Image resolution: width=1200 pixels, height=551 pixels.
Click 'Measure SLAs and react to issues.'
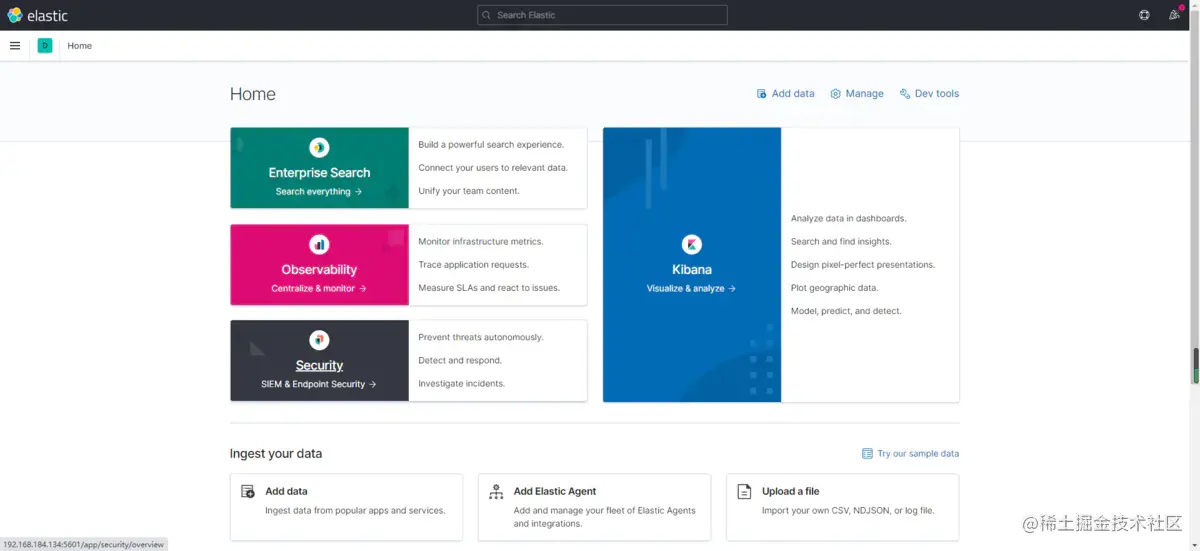489,288
